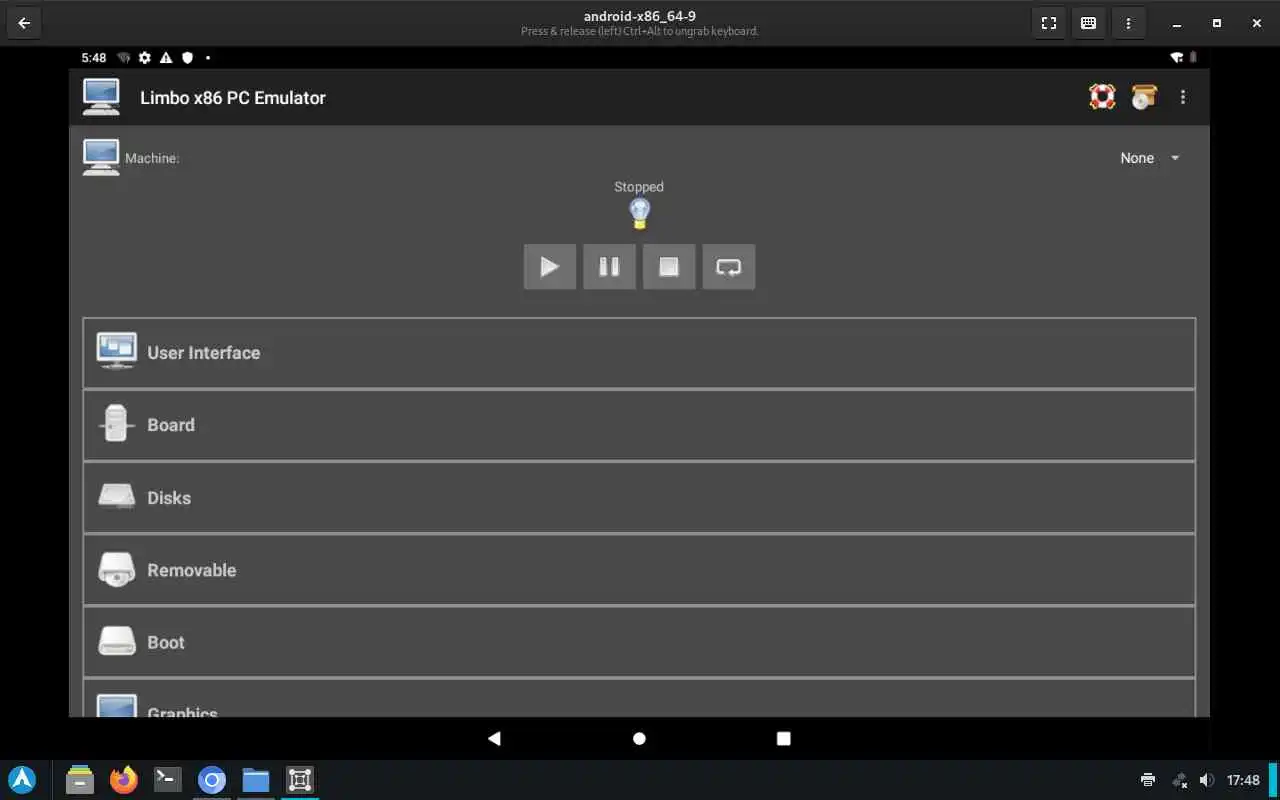
Task: Click the shield icon in Android status bar
Action: (x=187, y=58)
